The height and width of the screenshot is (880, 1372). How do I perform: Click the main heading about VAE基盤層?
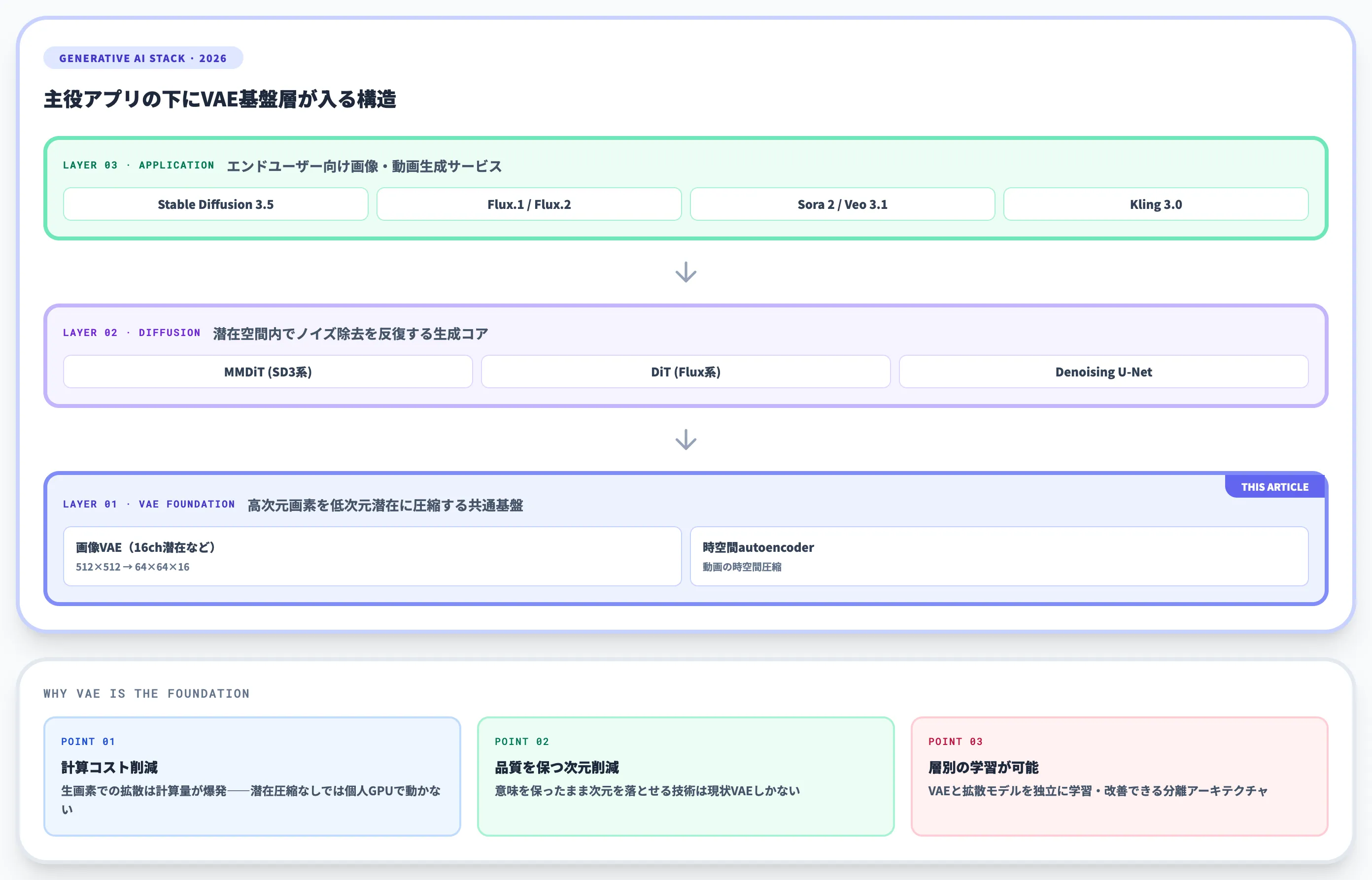220,100
